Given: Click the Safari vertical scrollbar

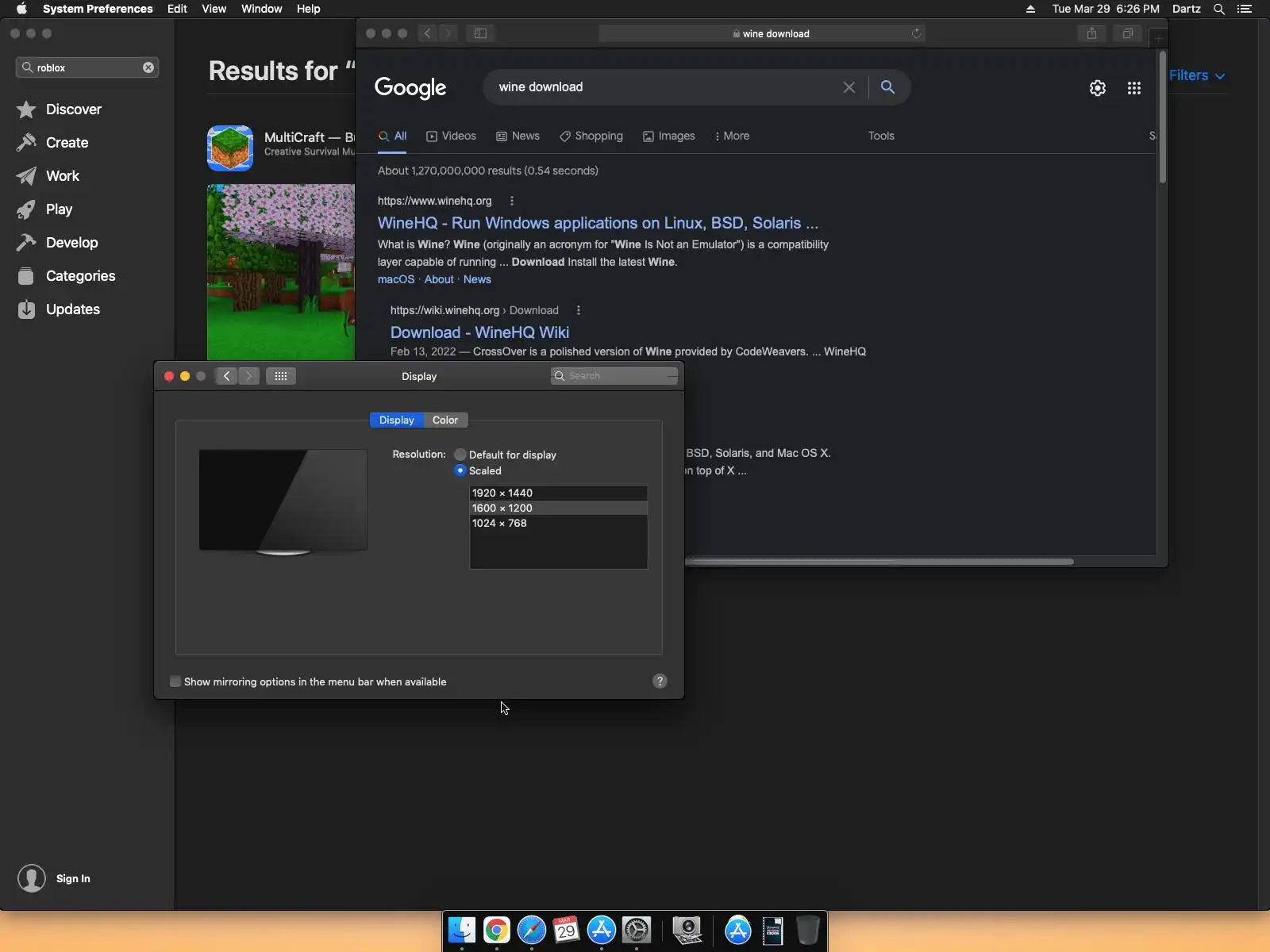Looking at the screenshot, I should [1163, 117].
